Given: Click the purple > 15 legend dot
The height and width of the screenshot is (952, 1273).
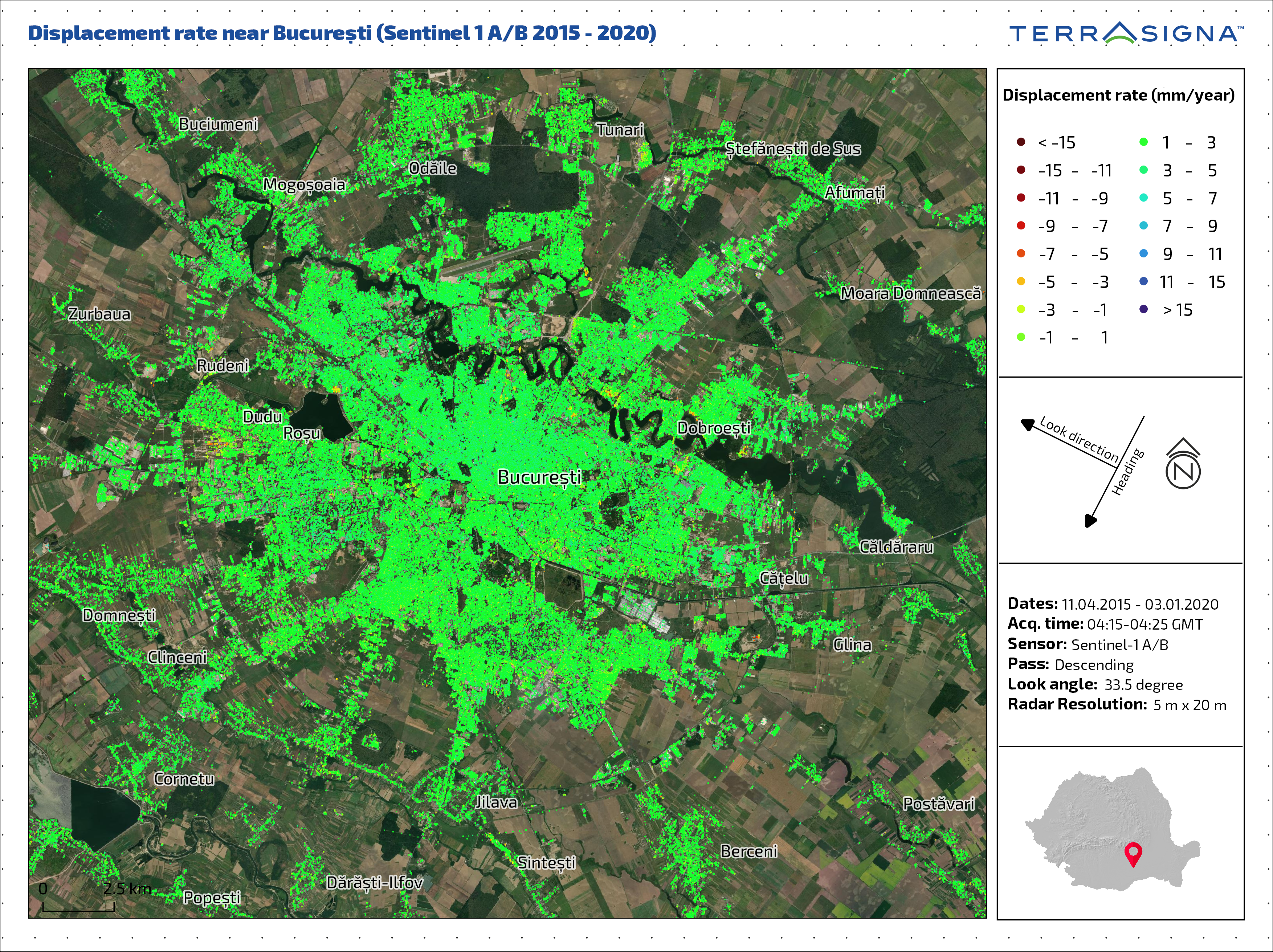Looking at the screenshot, I should (x=1143, y=310).
